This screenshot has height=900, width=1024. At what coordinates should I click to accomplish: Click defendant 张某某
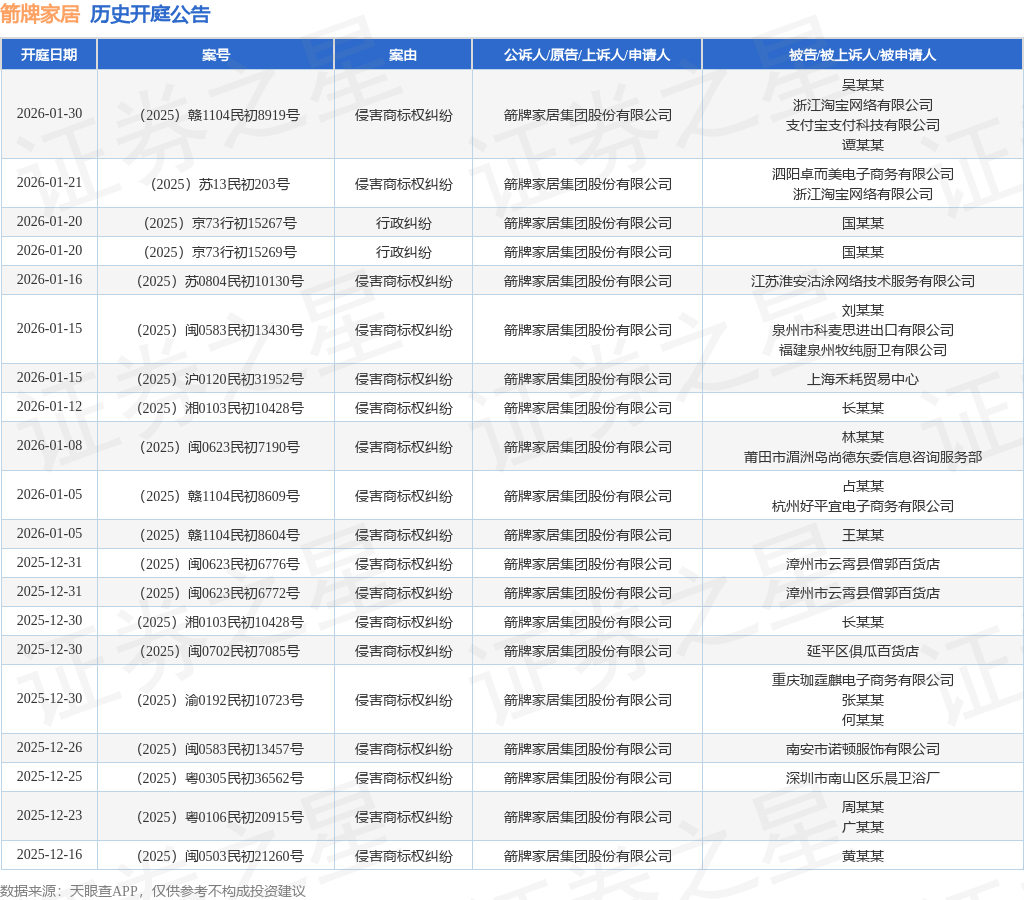pyautogui.click(x=862, y=700)
